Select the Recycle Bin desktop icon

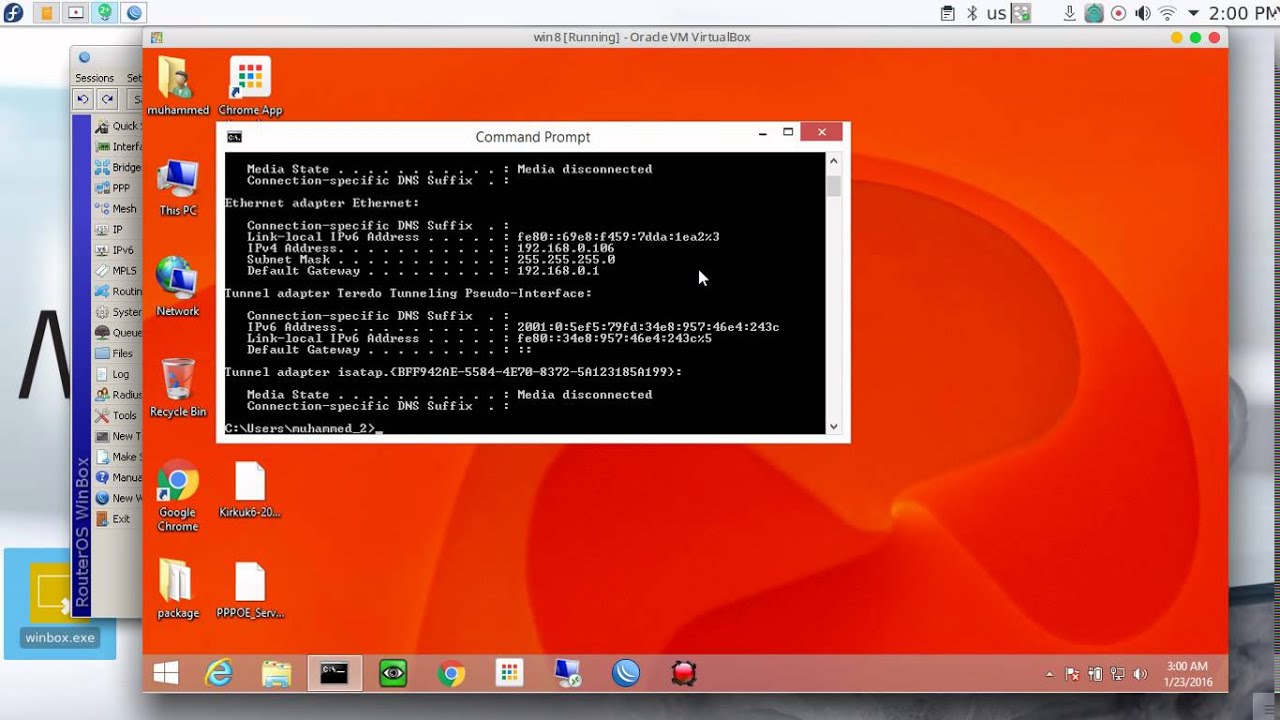[x=178, y=388]
